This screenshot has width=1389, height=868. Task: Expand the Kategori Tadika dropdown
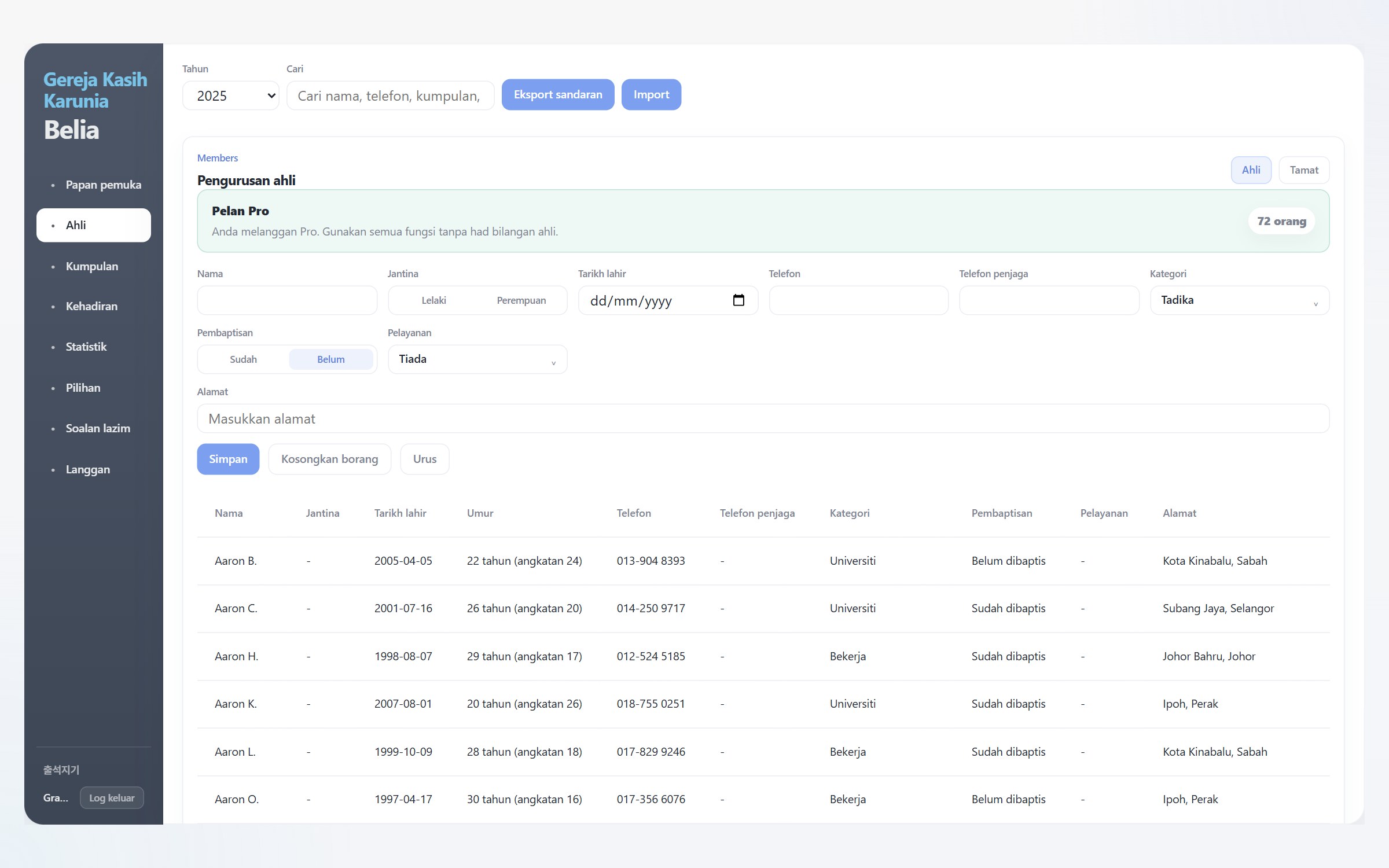1239,300
